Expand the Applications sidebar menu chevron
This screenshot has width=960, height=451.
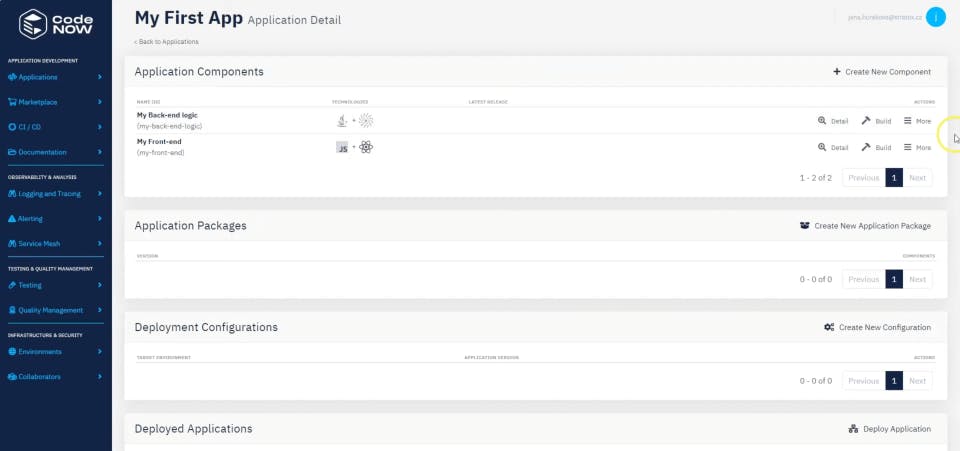[99, 77]
